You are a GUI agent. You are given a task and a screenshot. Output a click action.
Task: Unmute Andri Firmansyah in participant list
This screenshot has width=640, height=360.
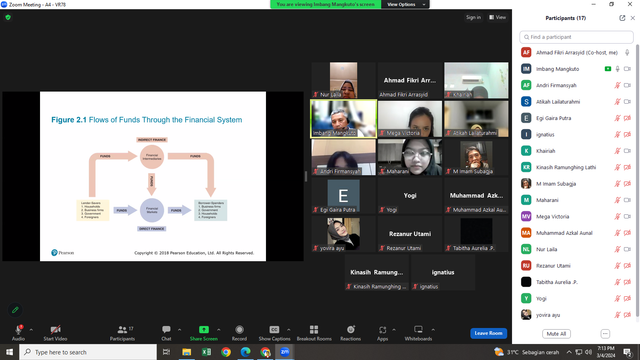click(618, 85)
